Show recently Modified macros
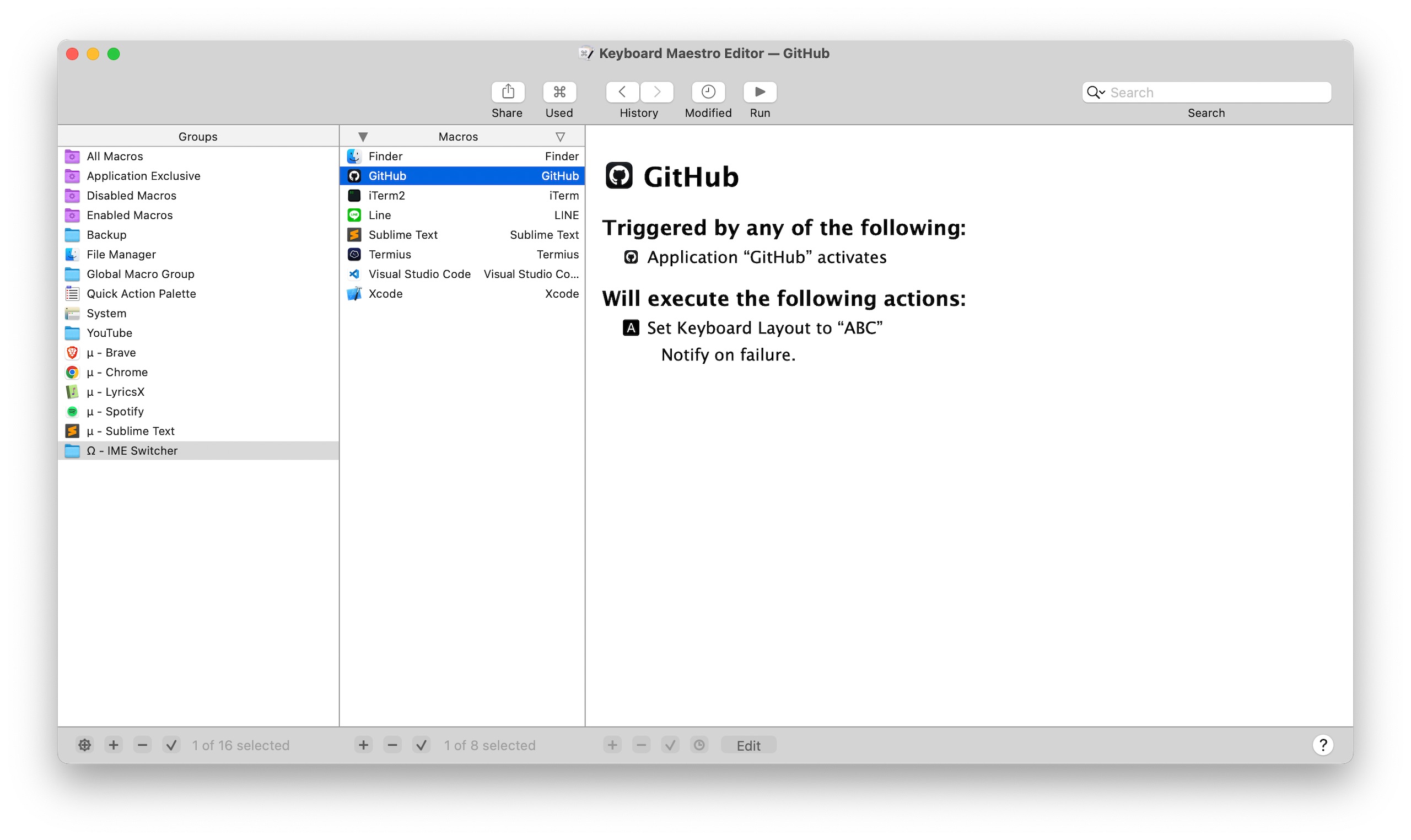Image resolution: width=1411 pixels, height=840 pixels. pyautogui.click(x=708, y=91)
